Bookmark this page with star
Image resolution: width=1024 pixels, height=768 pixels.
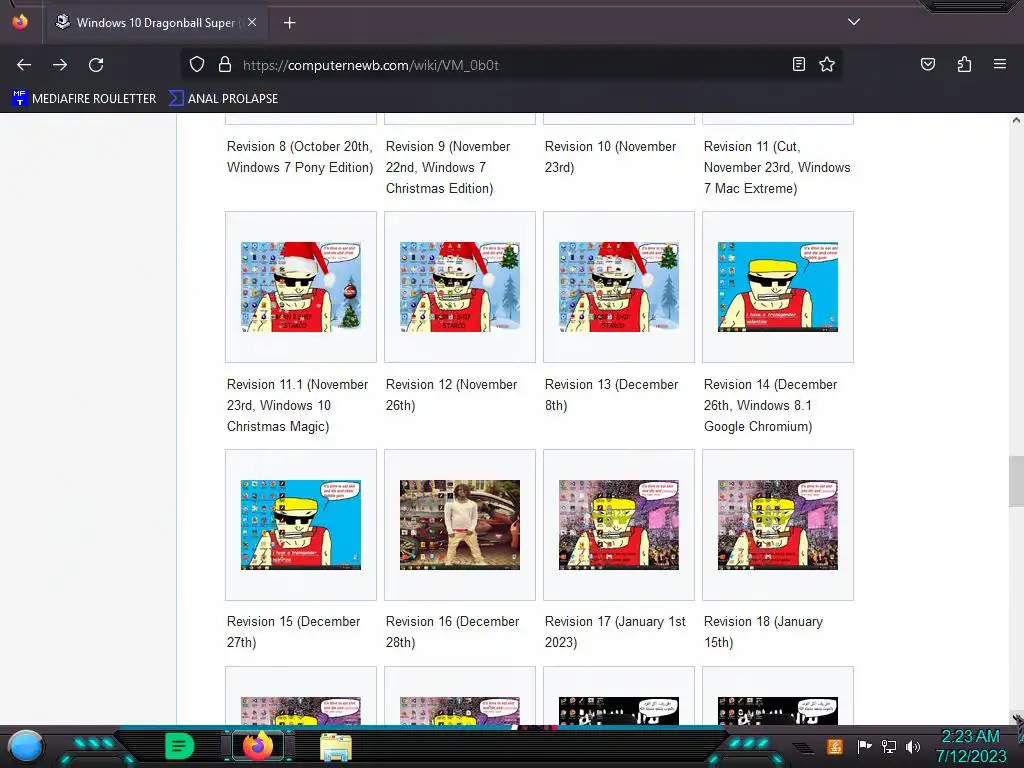tap(827, 64)
